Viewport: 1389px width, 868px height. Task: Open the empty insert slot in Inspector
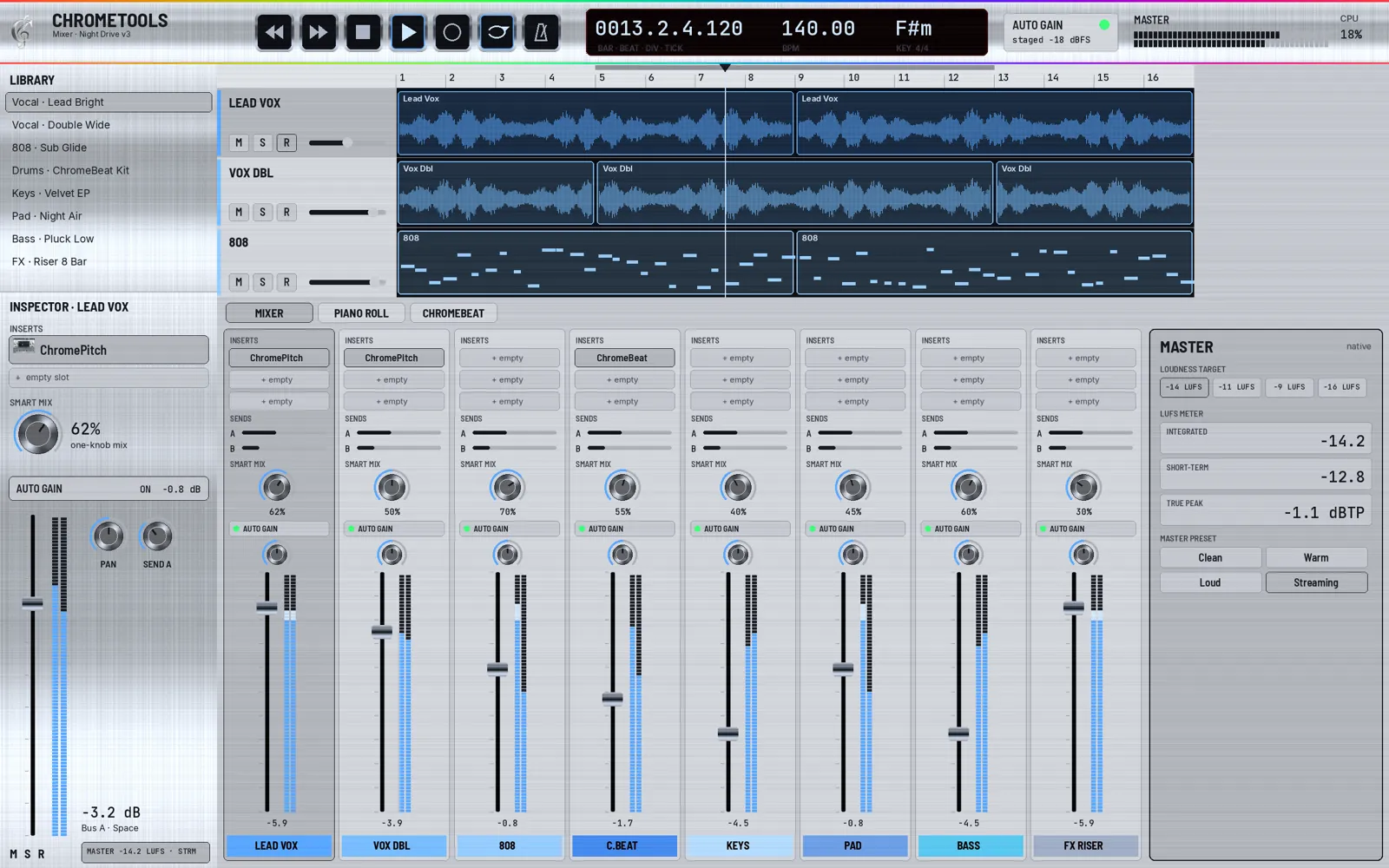(109, 378)
